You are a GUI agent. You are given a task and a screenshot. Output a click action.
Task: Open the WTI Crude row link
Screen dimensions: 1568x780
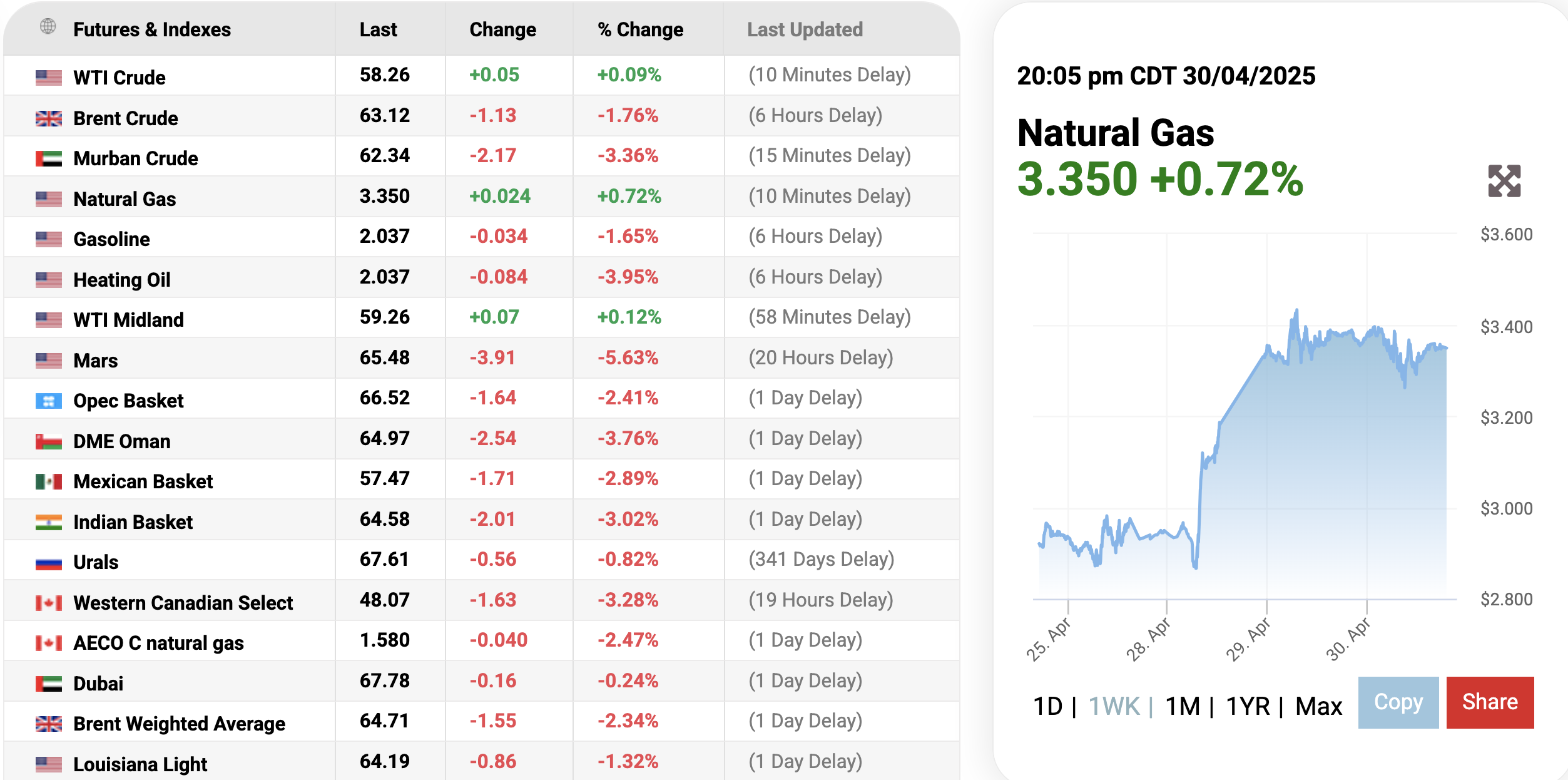(x=120, y=78)
